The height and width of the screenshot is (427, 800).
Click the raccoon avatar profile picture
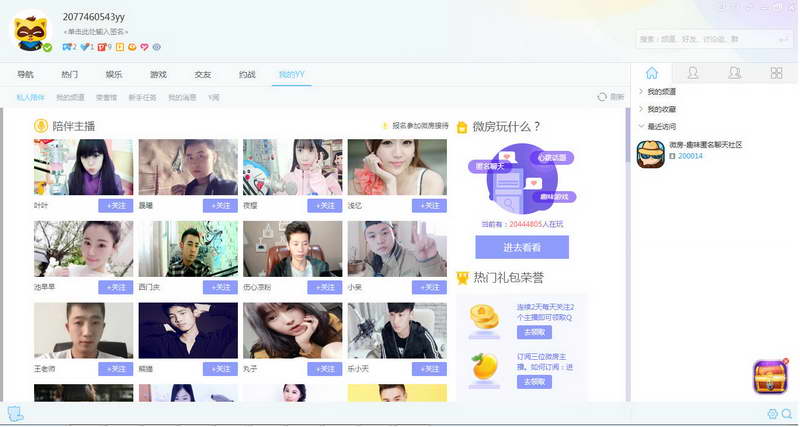coord(31,33)
